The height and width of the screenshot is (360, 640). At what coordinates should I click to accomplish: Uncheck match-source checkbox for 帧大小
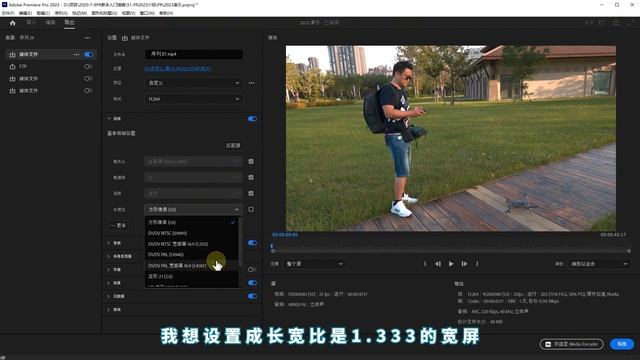251,162
